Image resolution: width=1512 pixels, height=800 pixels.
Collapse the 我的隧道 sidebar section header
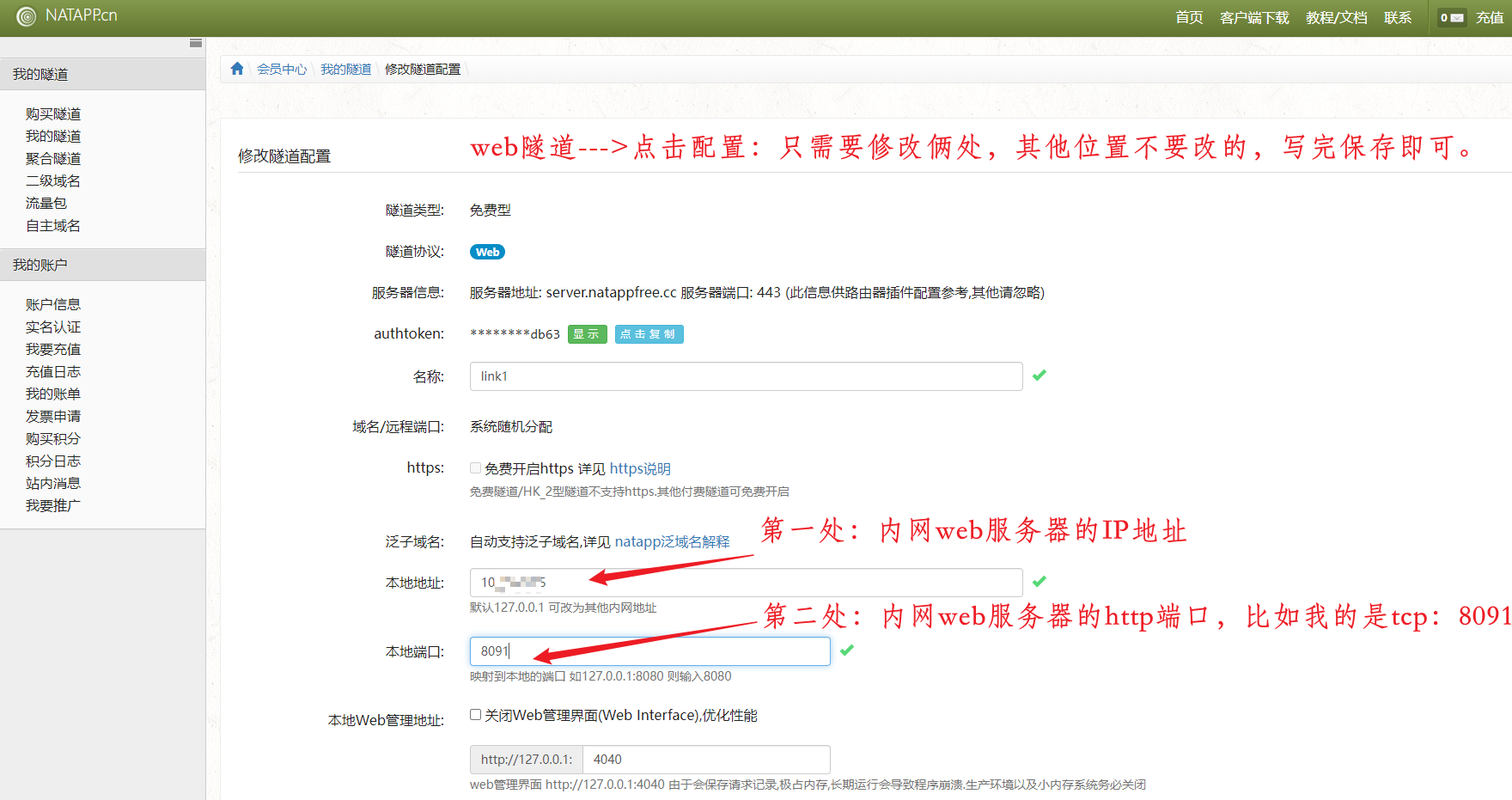[102, 74]
